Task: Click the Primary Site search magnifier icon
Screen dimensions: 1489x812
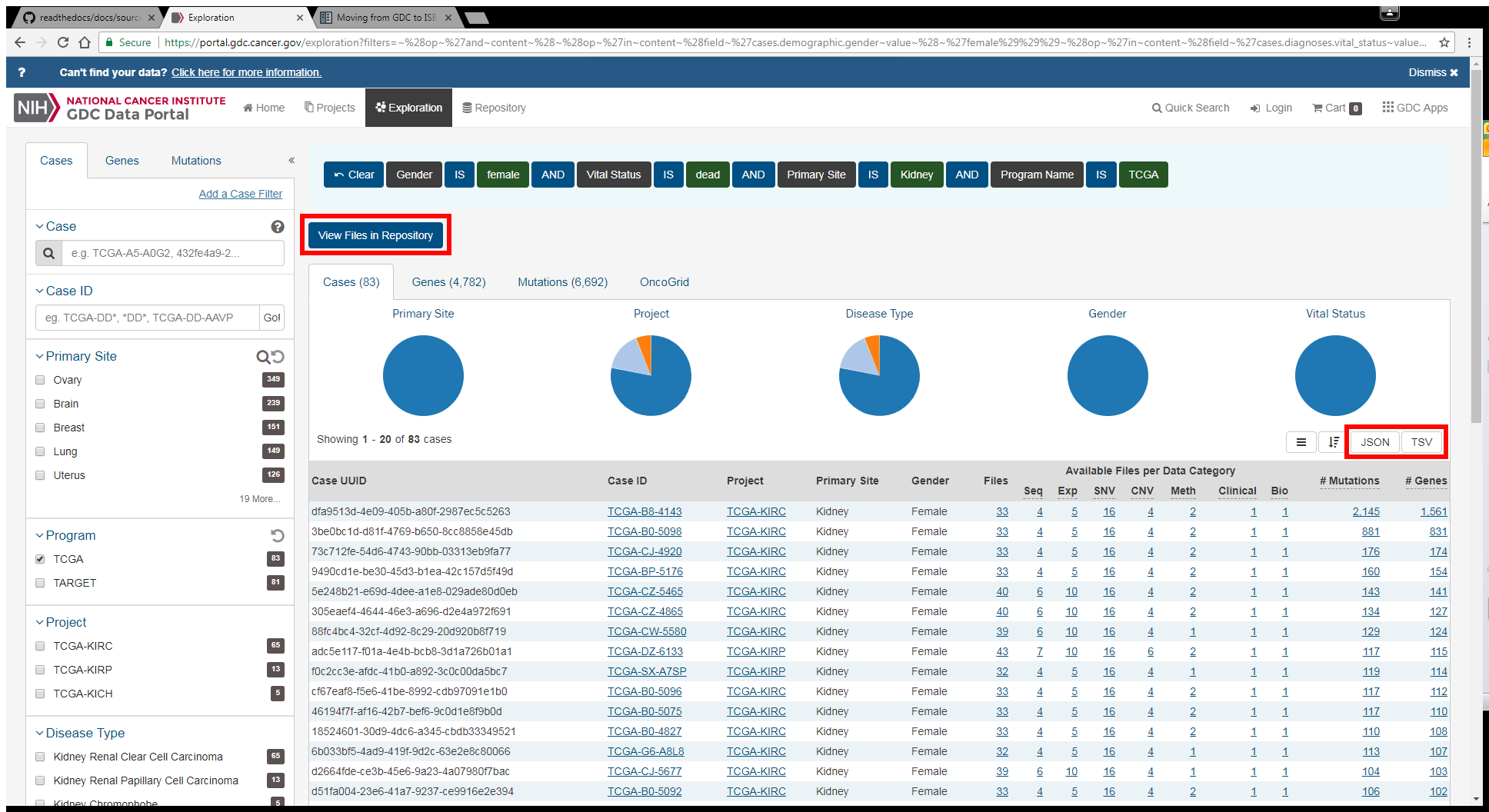Action: pos(263,357)
